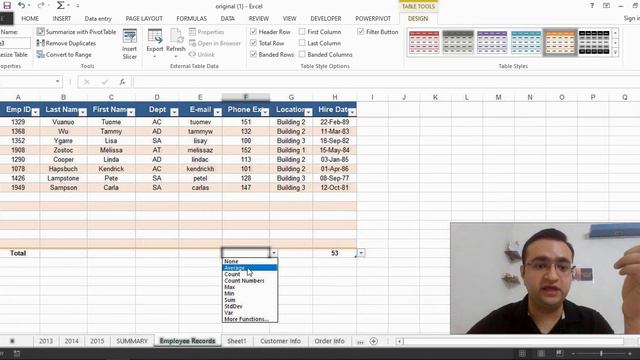This screenshot has height=360, width=640.
Task: Click Resize Table
Action: tap(14, 55)
